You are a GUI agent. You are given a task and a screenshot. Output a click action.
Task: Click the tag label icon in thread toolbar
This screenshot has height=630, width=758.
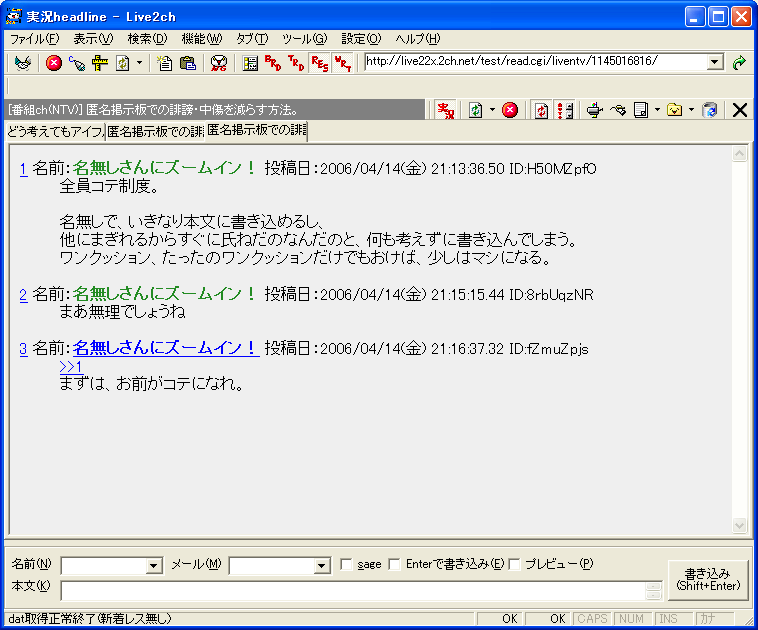pos(618,110)
